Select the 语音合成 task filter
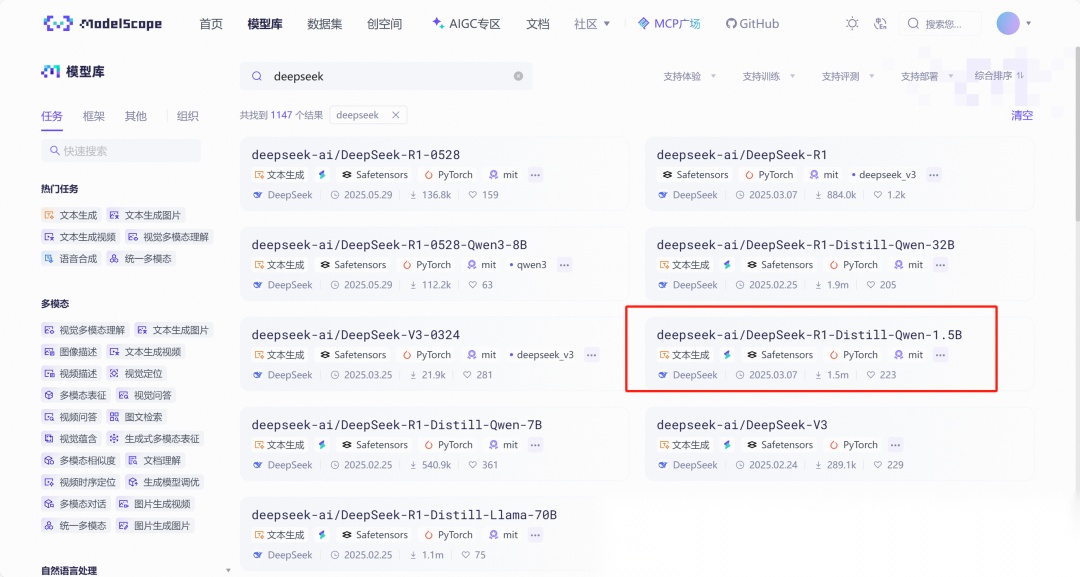1080x577 pixels. point(70,259)
